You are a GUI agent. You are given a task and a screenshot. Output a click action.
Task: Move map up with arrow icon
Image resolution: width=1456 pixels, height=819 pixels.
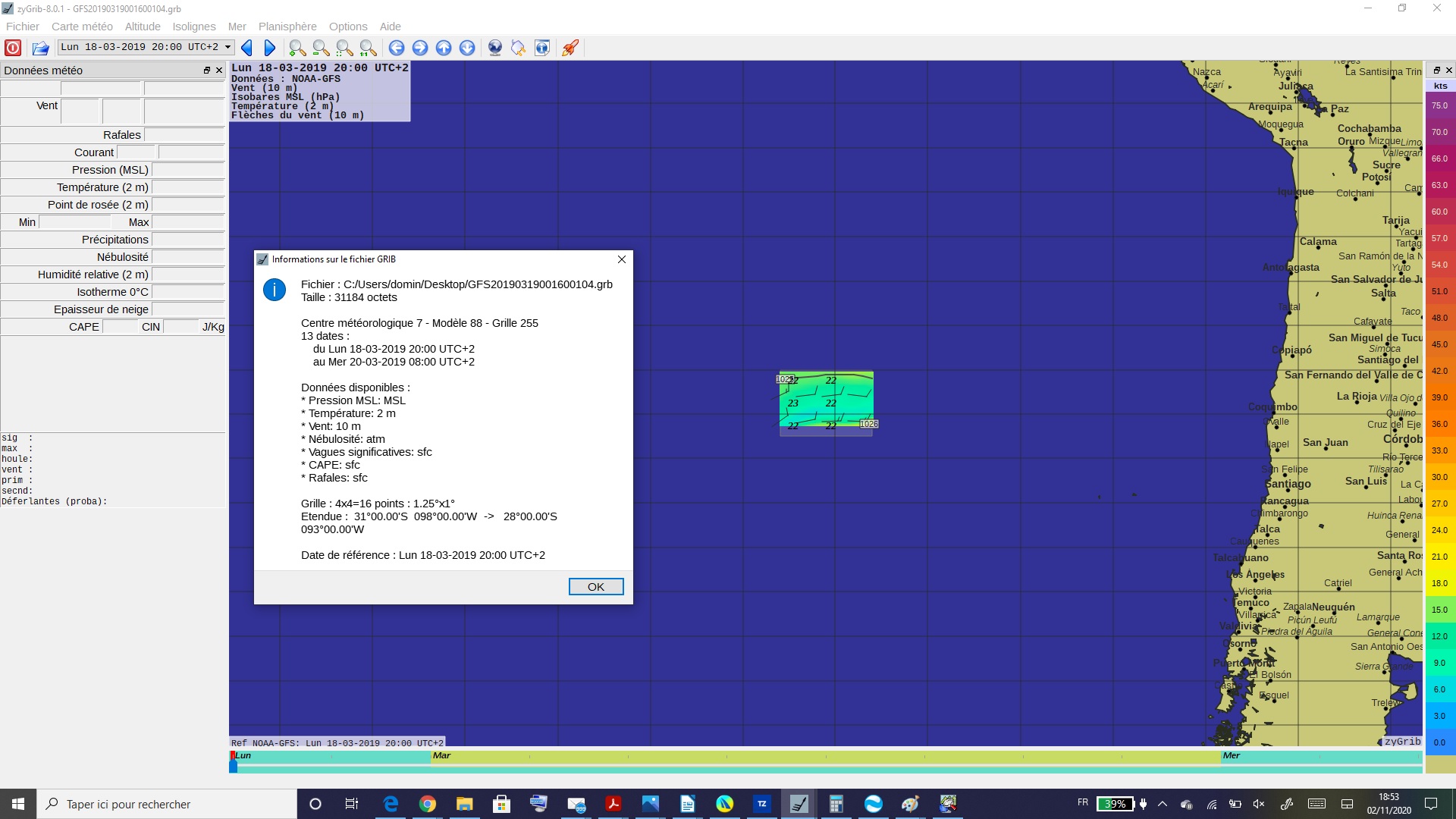tap(444, 48)
